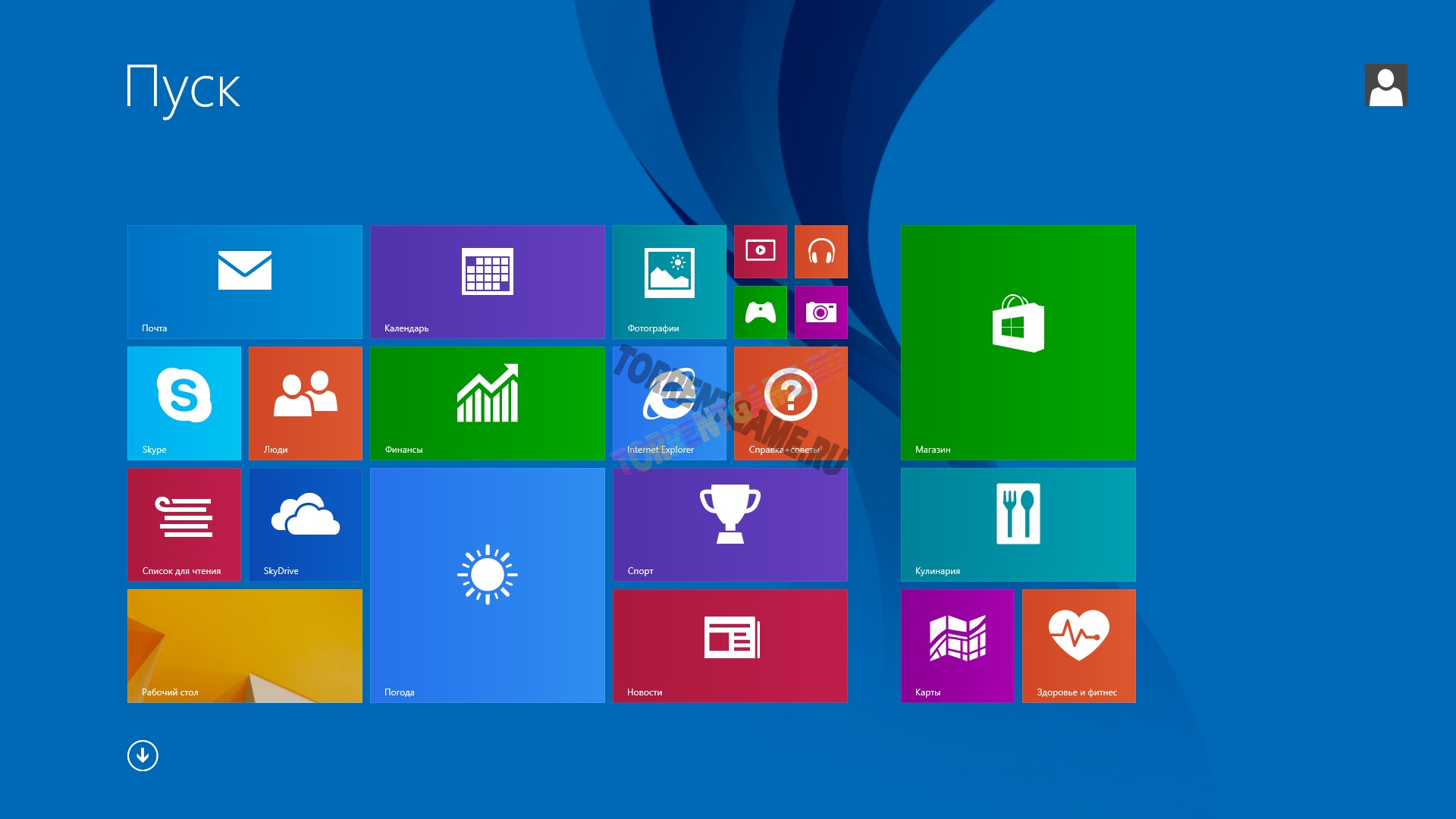
Task: Open the small Camera tile
Action: tap(821, 312)
